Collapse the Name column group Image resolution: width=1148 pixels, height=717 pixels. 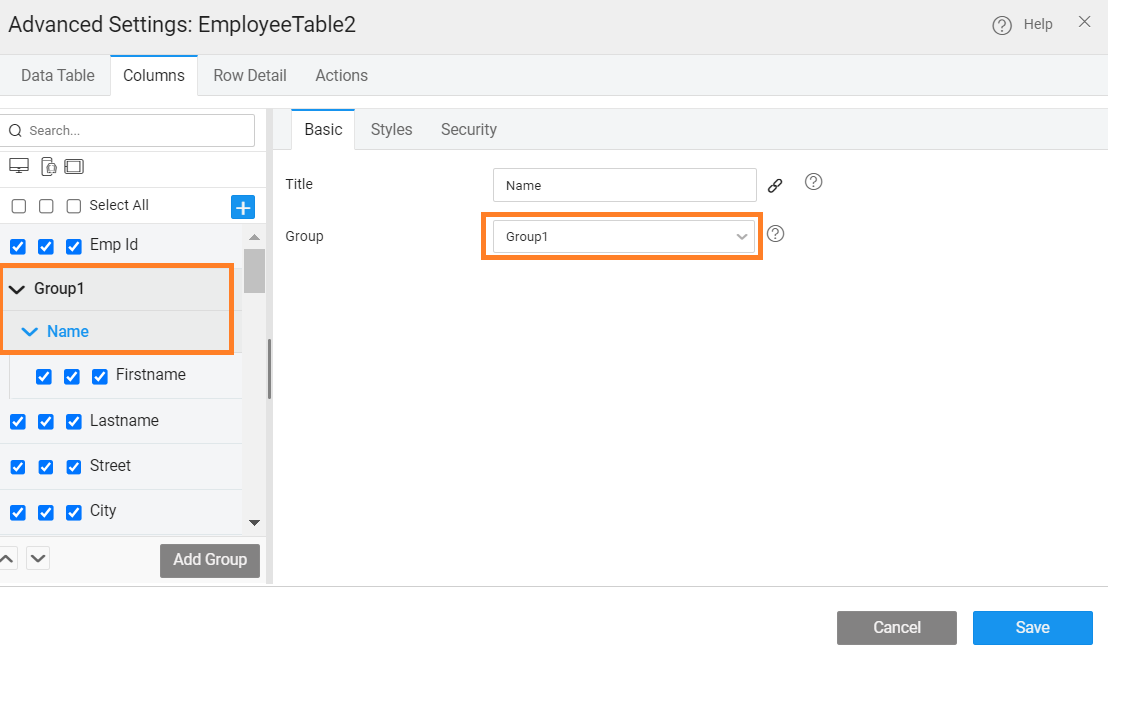click(30, 332)
